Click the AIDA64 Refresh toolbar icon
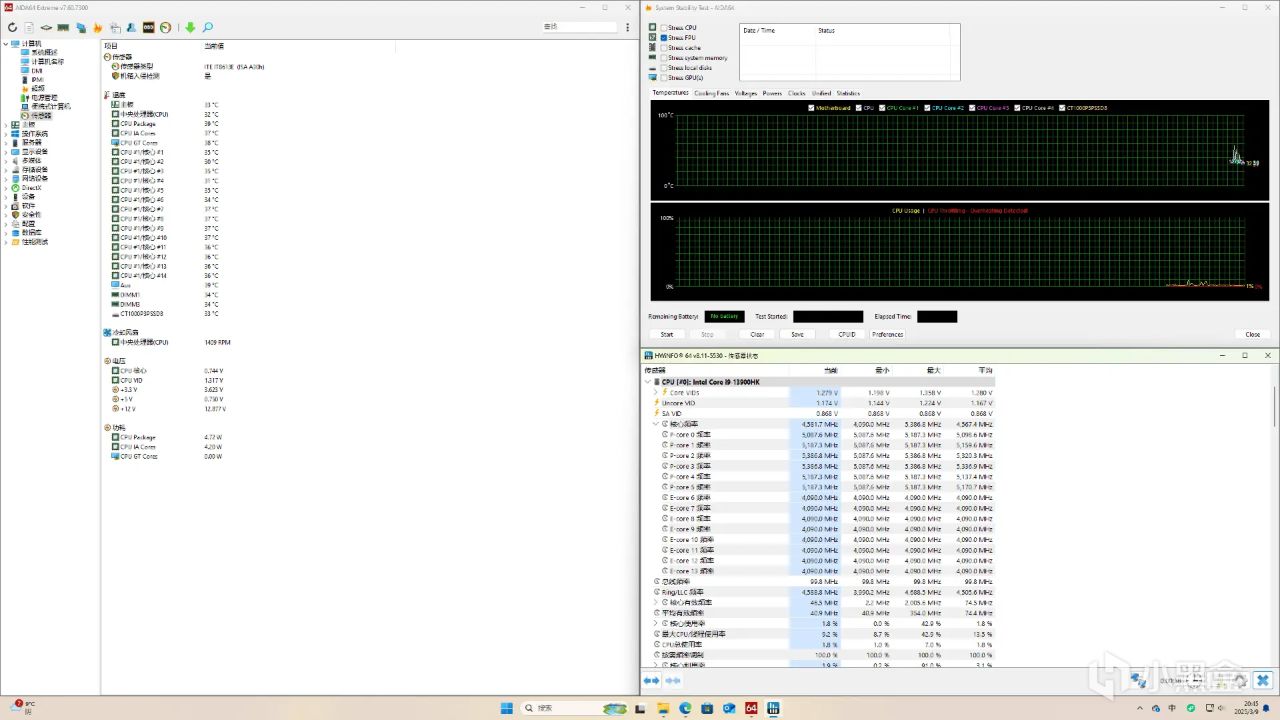Viewport: 1280px width, 720px height. (12, 27)
